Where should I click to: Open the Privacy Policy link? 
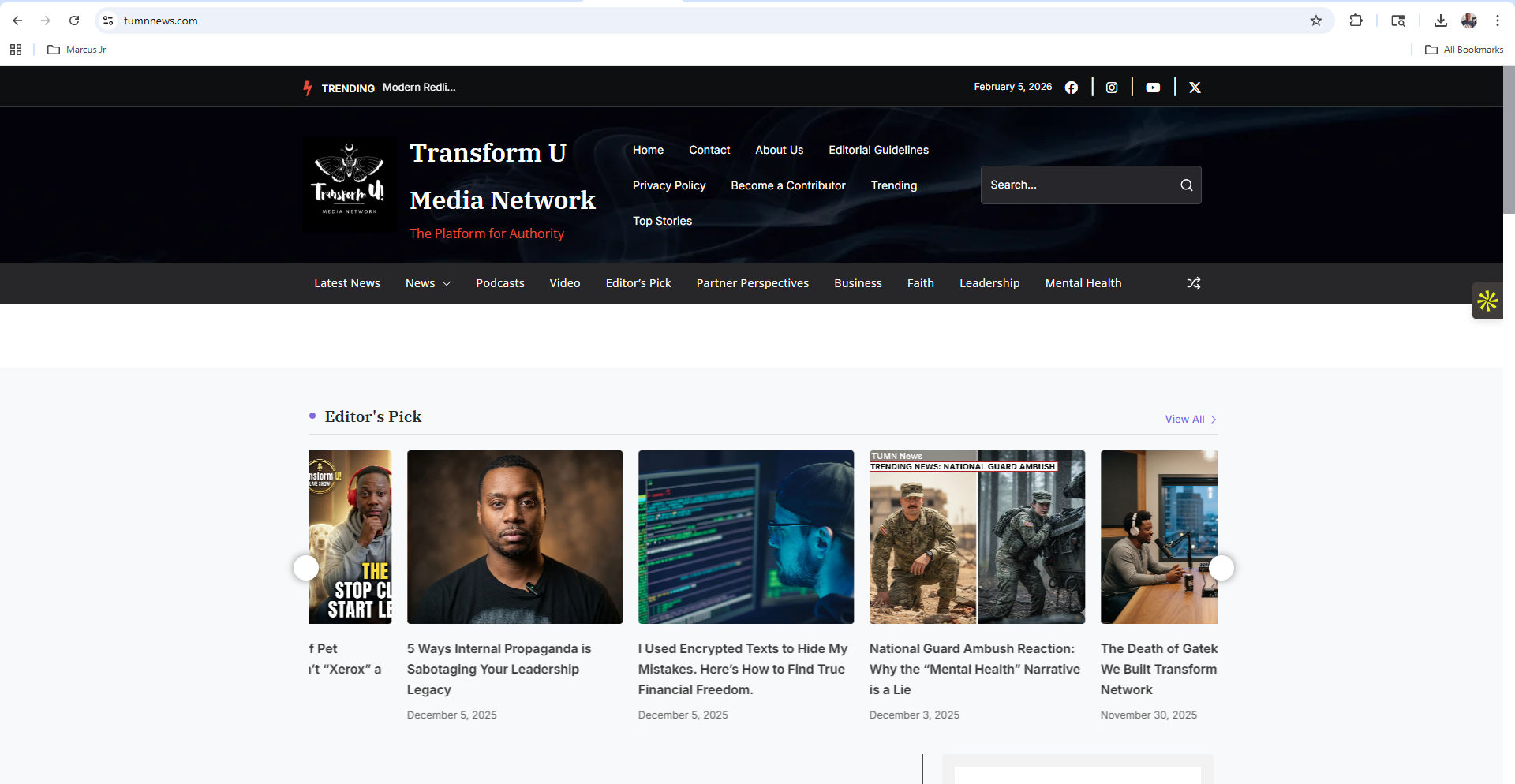(x=669, y=185)
